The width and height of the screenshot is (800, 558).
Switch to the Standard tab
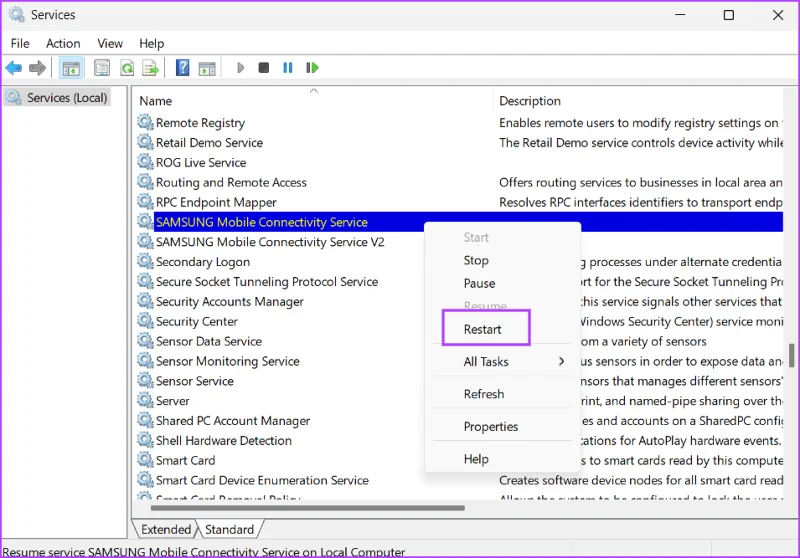(x=229, y=529)
